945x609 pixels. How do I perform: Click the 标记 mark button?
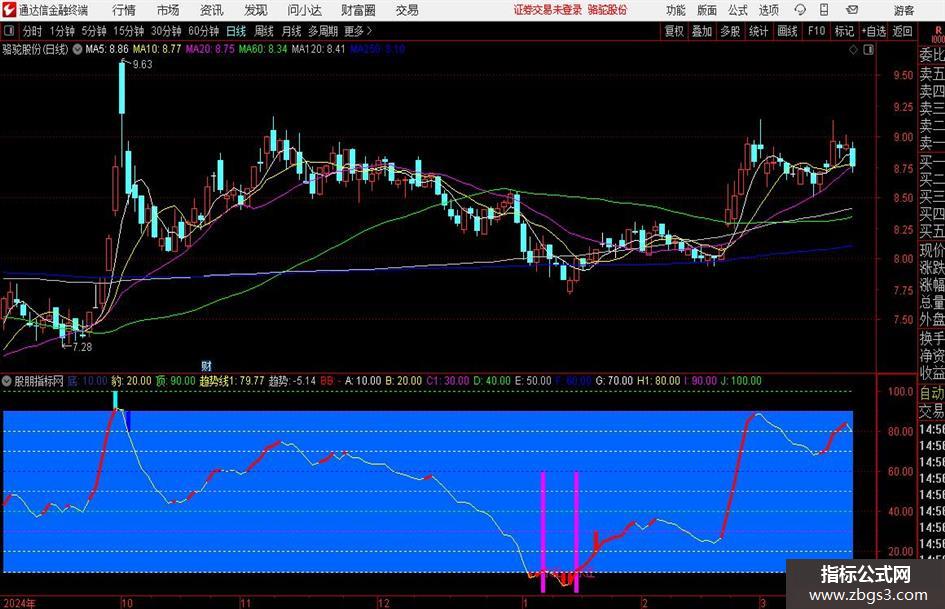point(844,31)
